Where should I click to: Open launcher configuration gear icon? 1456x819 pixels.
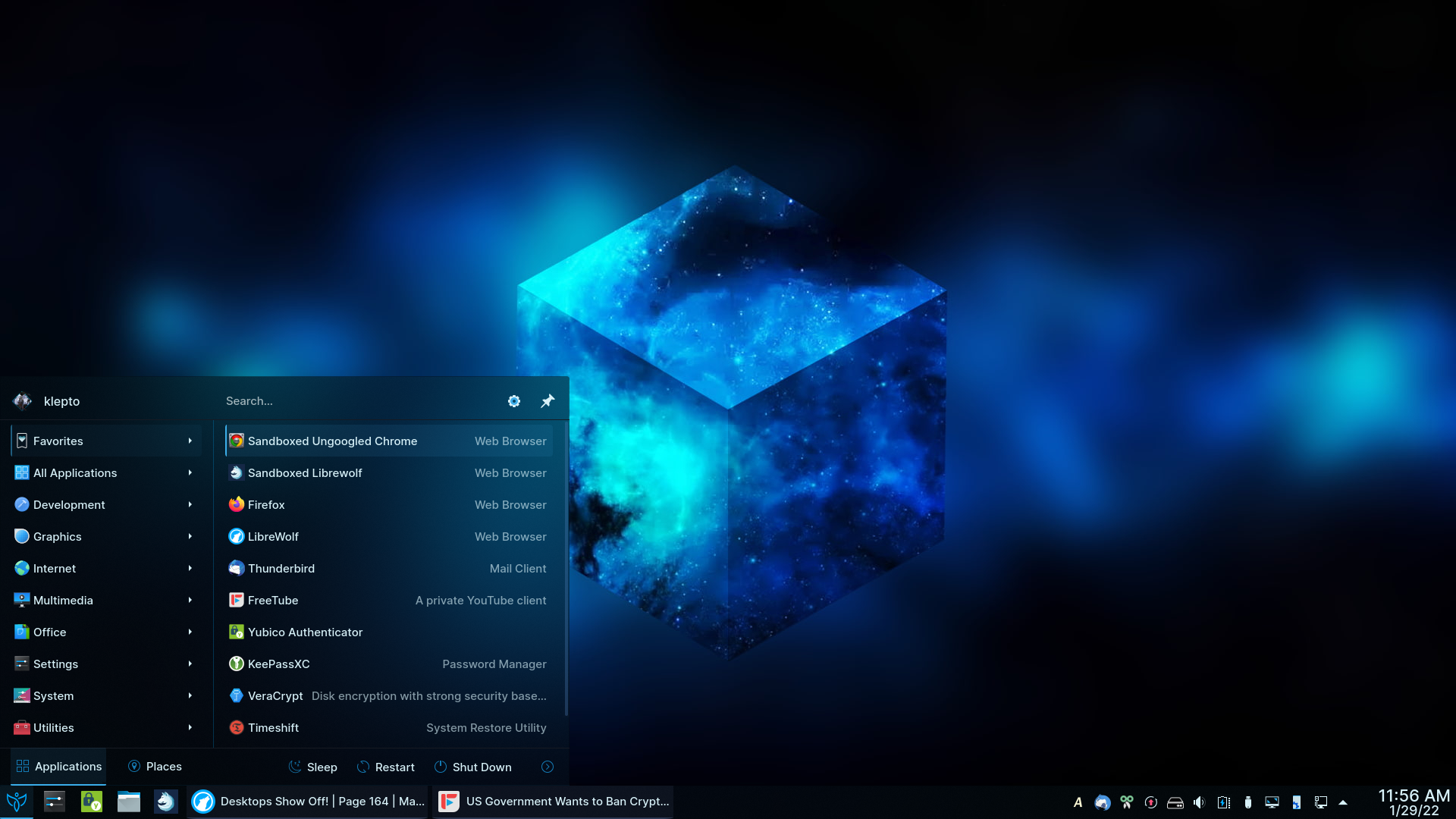tap(514, 401)
